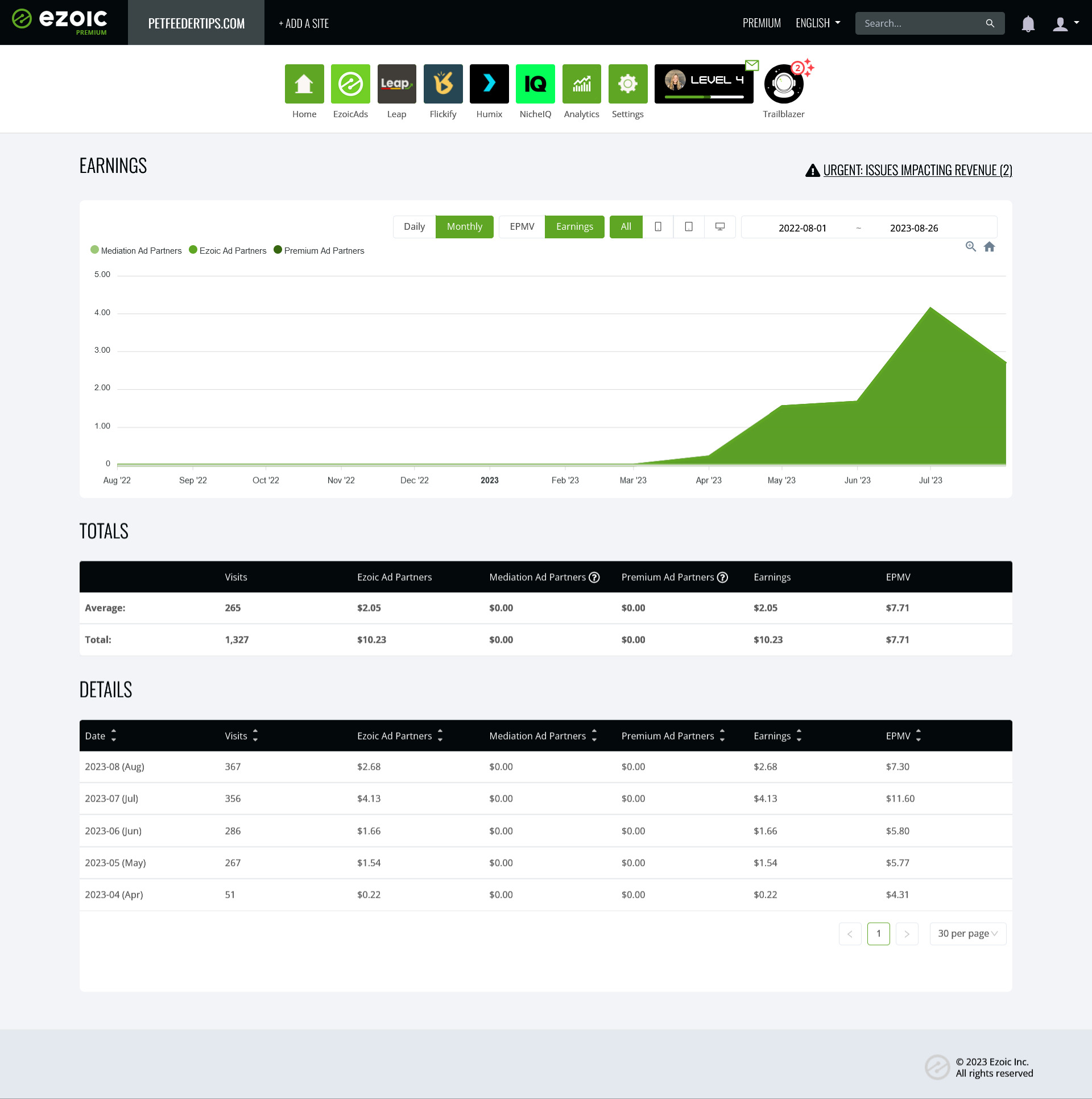Open the Home dashboard icon
This screenshot has width=1092, height=1099.
coord(304,84)
